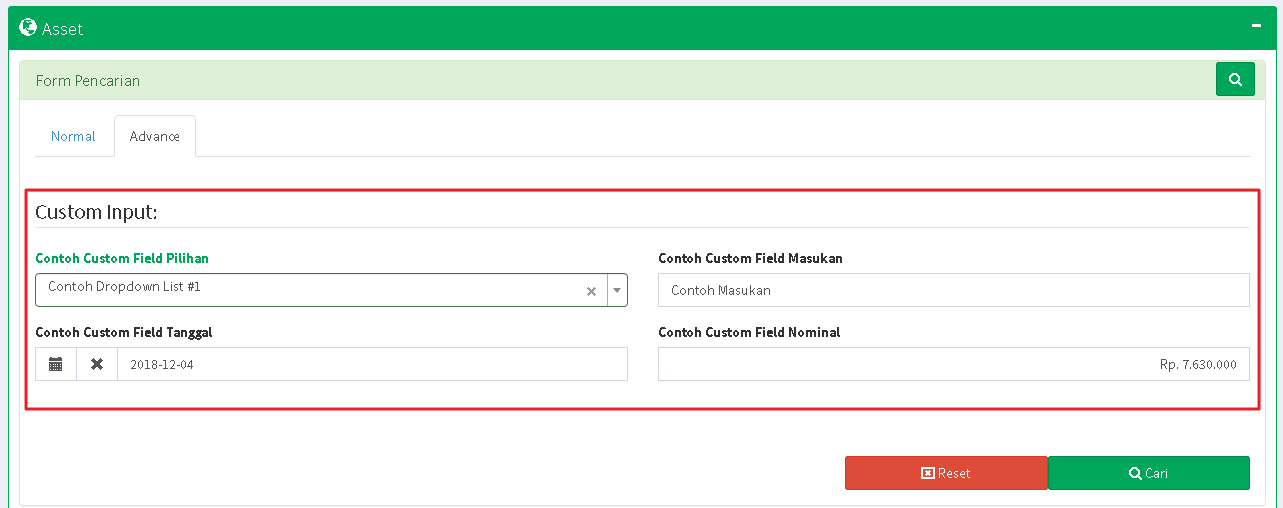The height and width of the screenshot is (508, 1283).
Task: Click the Asset panel title
Action: (62, 29)
